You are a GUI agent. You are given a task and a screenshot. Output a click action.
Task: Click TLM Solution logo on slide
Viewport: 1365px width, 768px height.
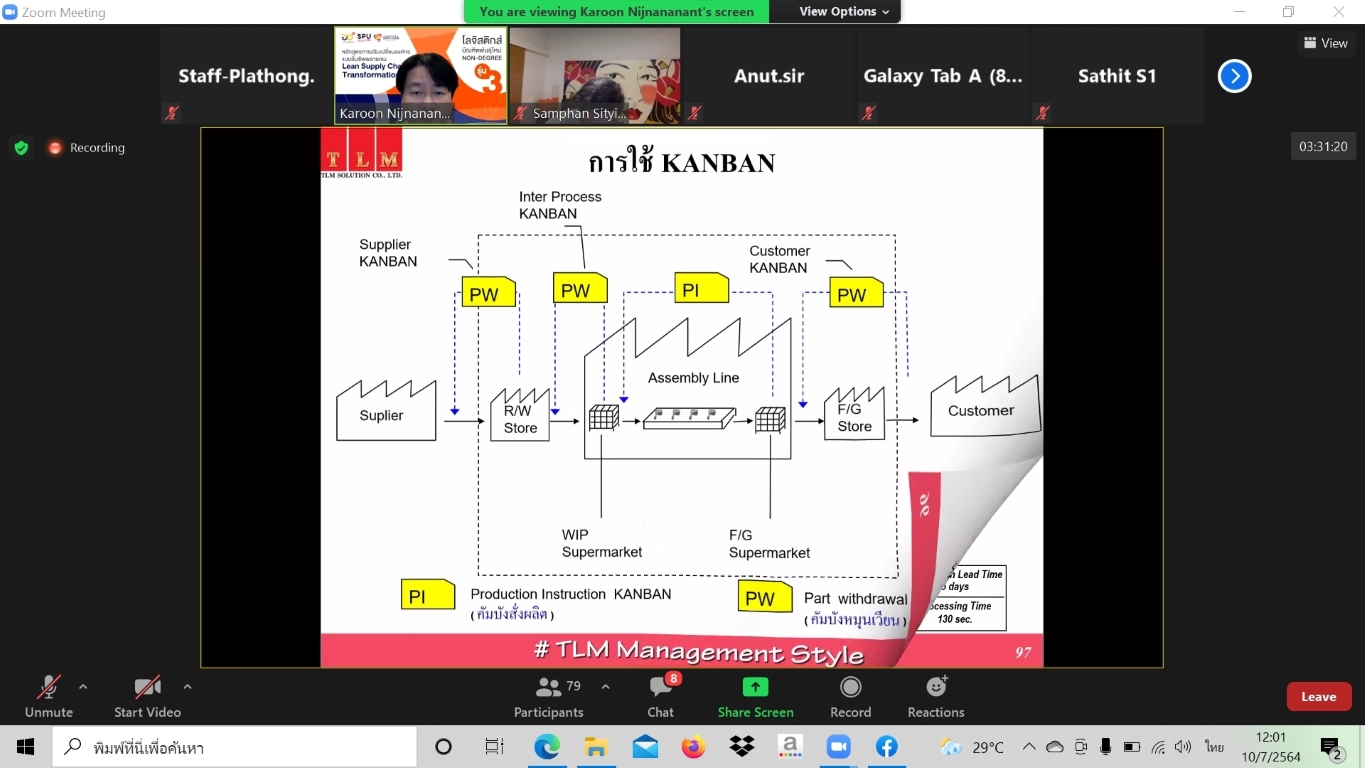point(361,153)
